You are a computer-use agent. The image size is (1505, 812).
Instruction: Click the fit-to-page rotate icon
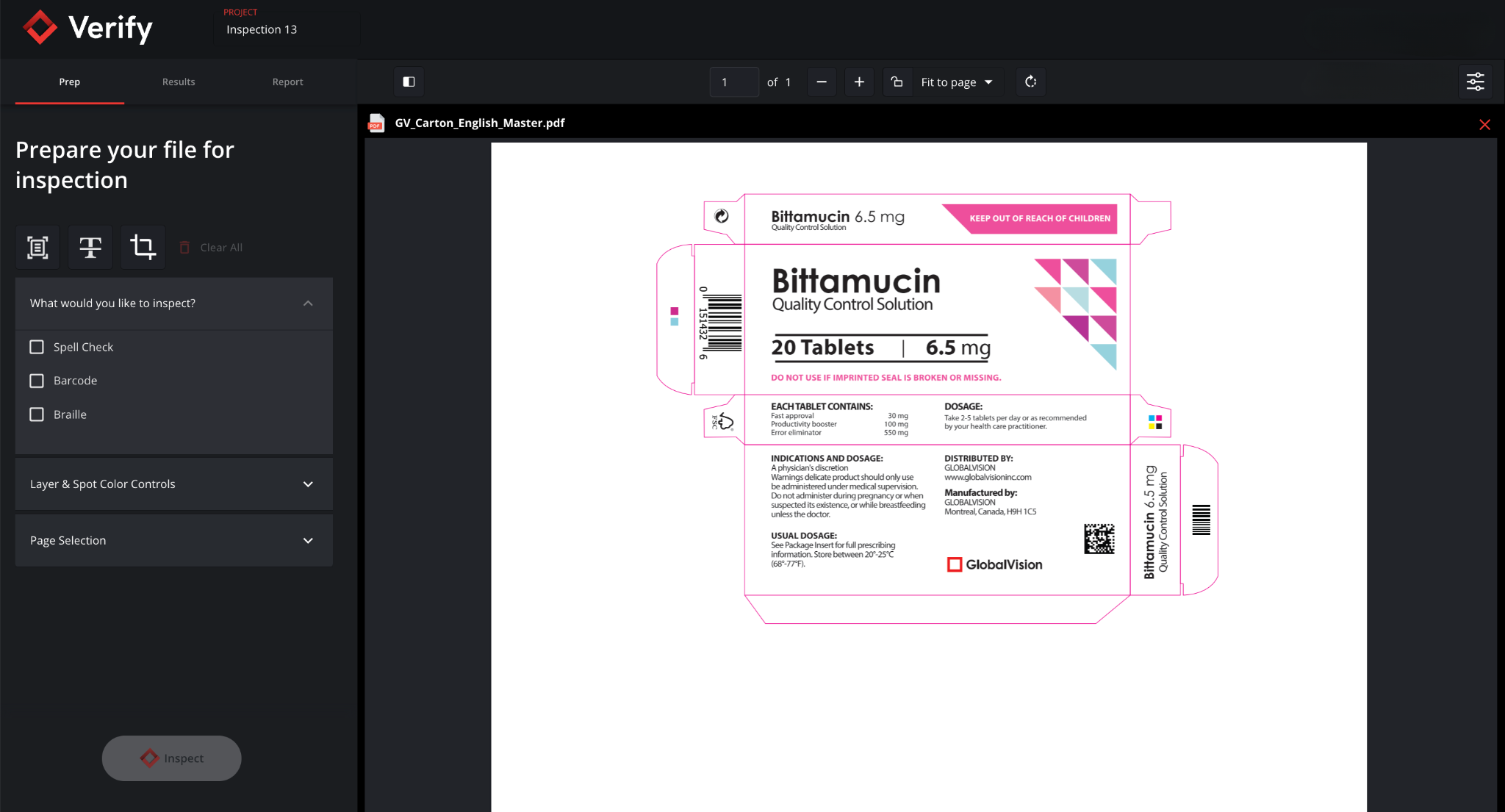(897, 82)
